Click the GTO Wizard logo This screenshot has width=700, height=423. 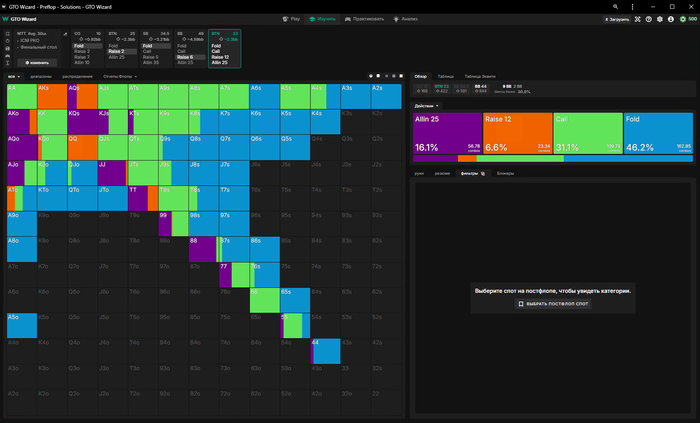point(20,19)
